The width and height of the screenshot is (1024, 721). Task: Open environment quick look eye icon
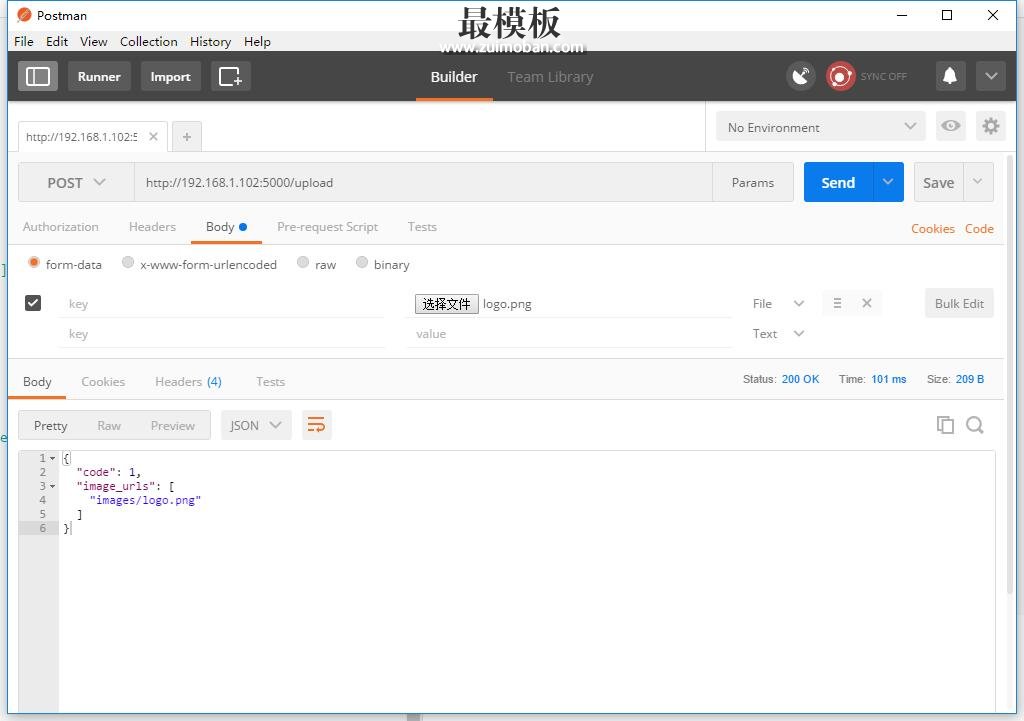951,125
